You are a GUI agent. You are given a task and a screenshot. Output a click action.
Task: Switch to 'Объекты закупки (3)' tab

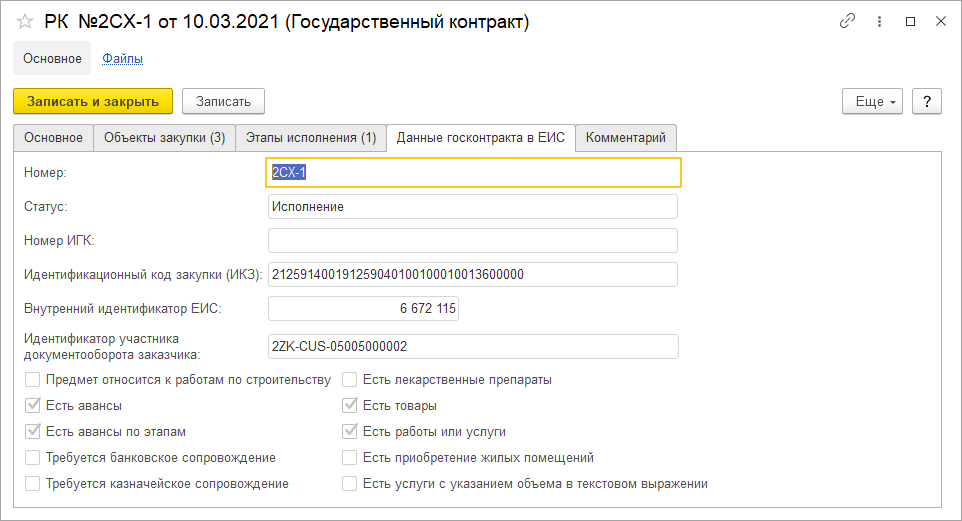(x=164, y=138)
